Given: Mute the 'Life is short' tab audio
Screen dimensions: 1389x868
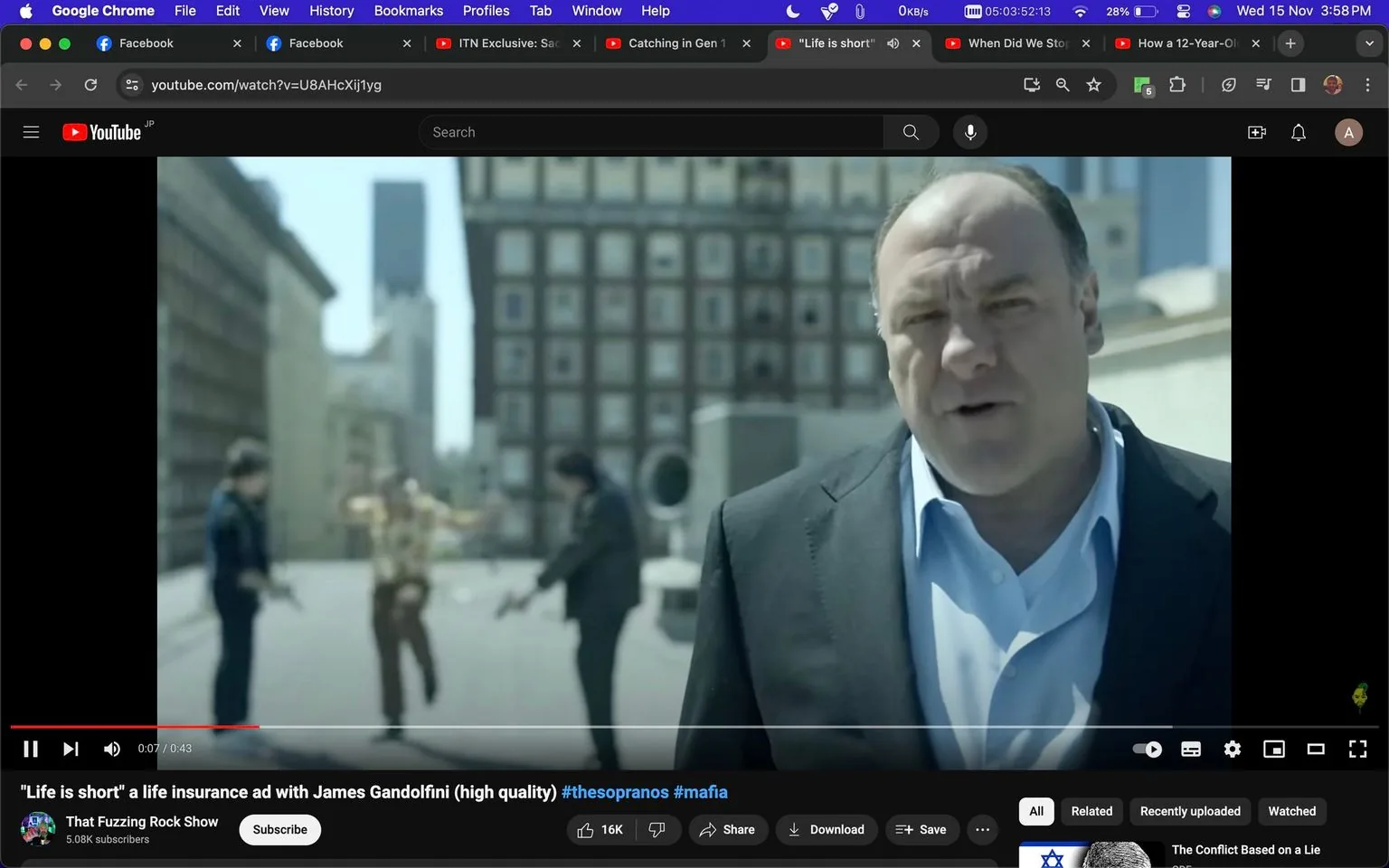Looking at the screenshot, I should (x=893, y=42).
